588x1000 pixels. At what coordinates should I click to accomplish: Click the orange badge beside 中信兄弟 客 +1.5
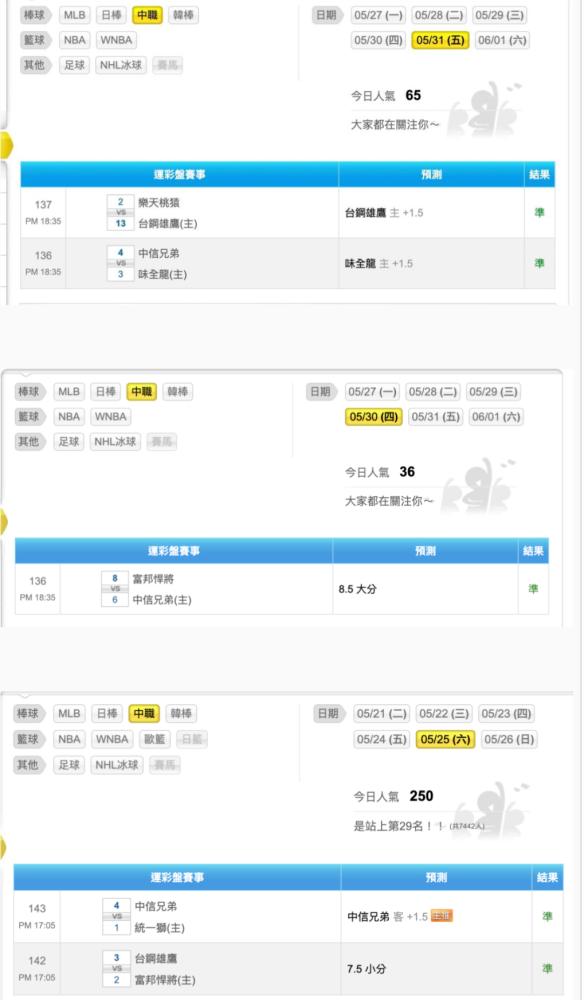[441, 916]
